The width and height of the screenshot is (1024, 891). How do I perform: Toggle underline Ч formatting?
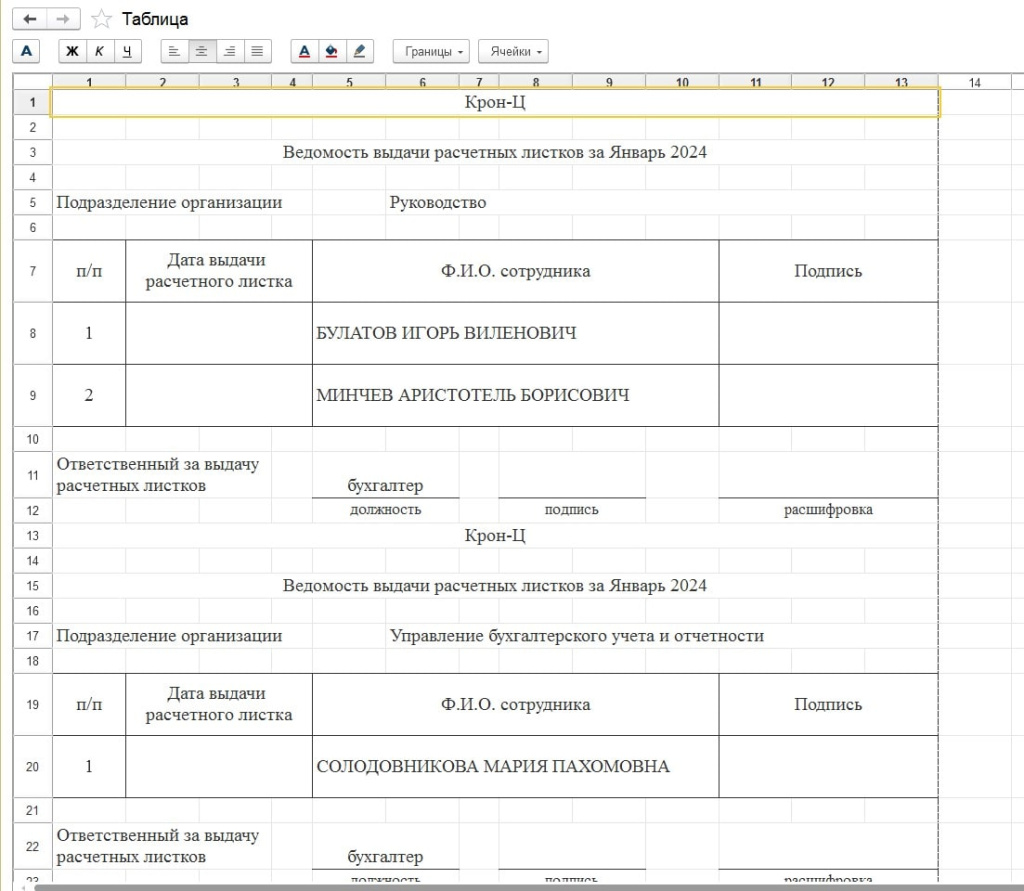(127, 51)
